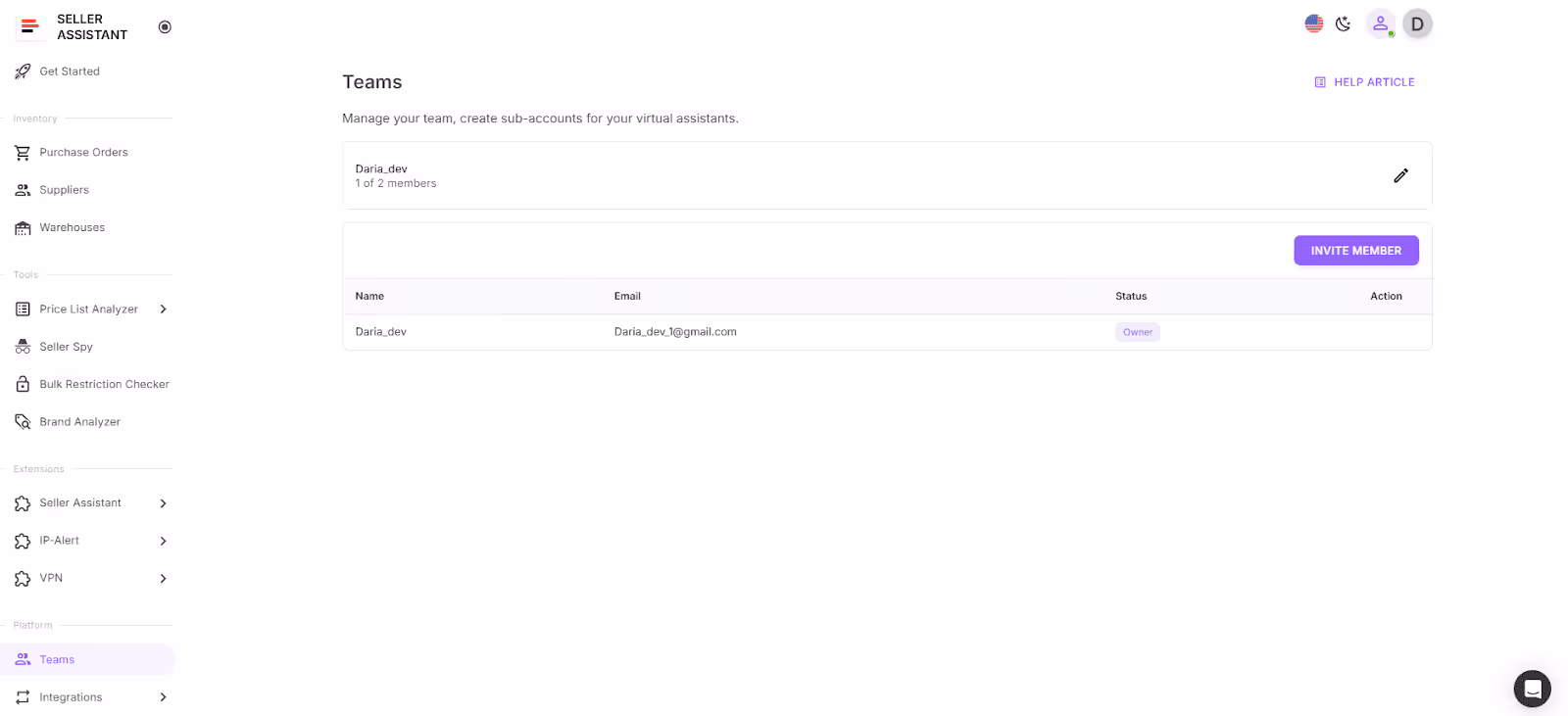Toggle the sidebar pin radio icon
1568x716 pixels.
165,27
